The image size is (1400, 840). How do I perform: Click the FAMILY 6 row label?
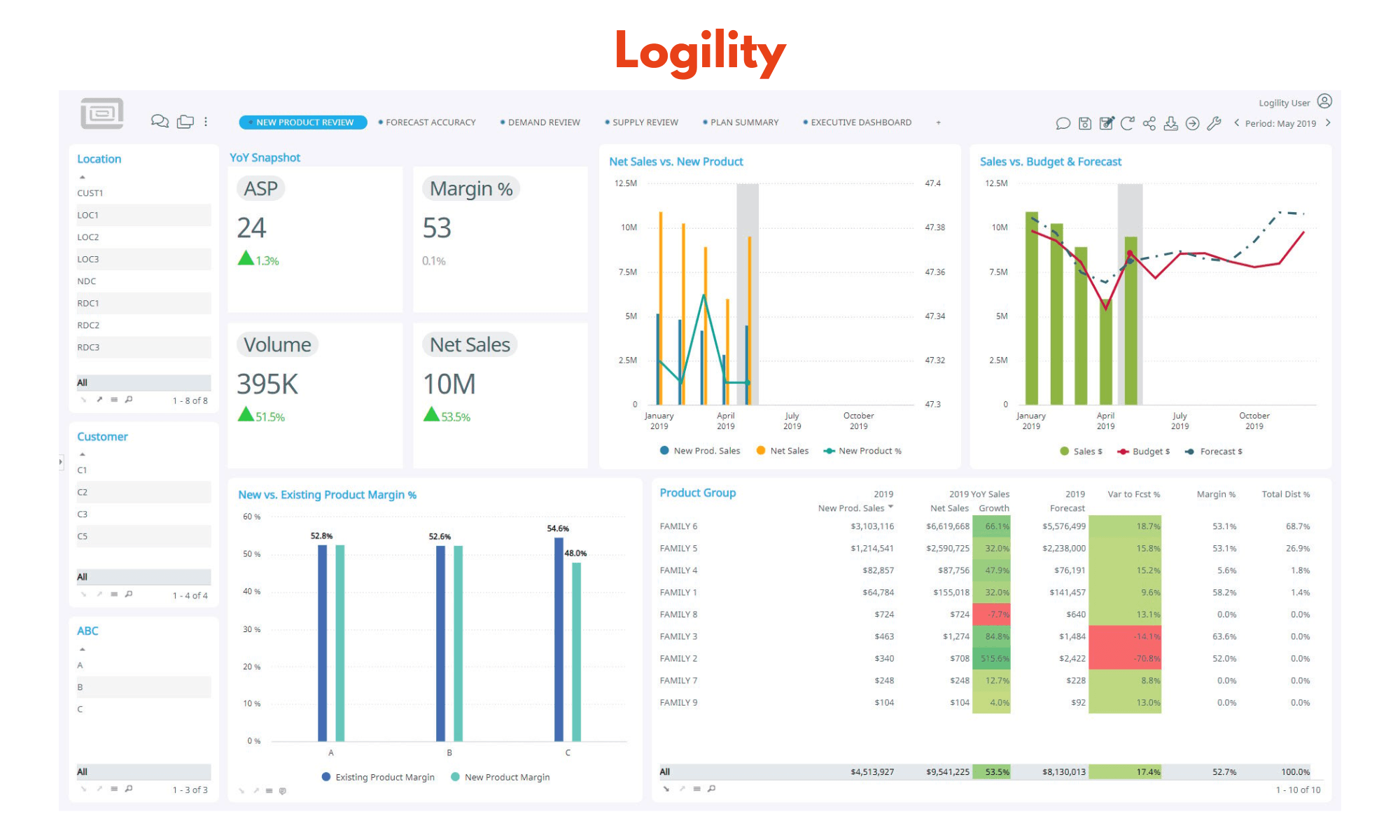(x=678, y=526)
